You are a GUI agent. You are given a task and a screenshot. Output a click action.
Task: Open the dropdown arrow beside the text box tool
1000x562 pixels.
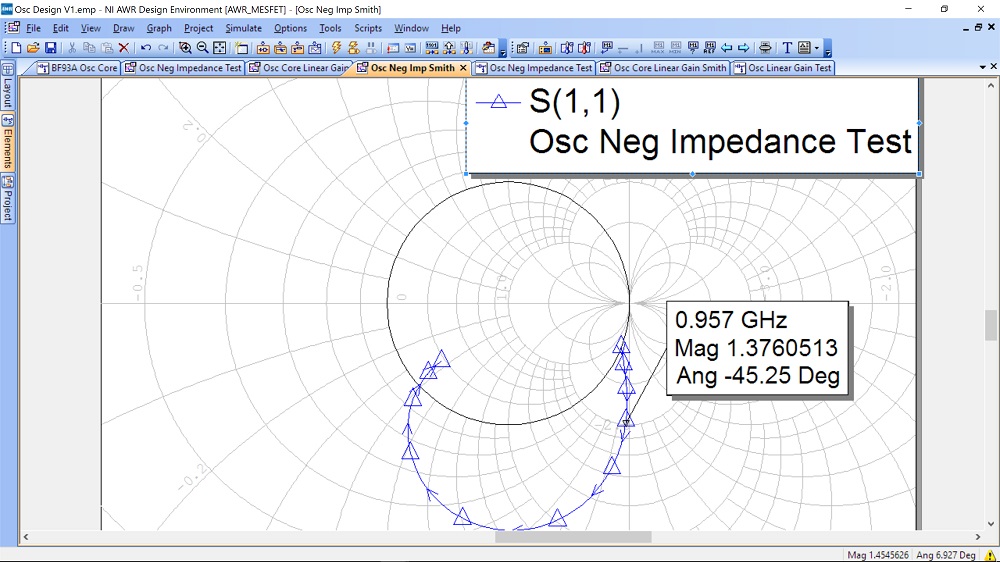point(818,47)
